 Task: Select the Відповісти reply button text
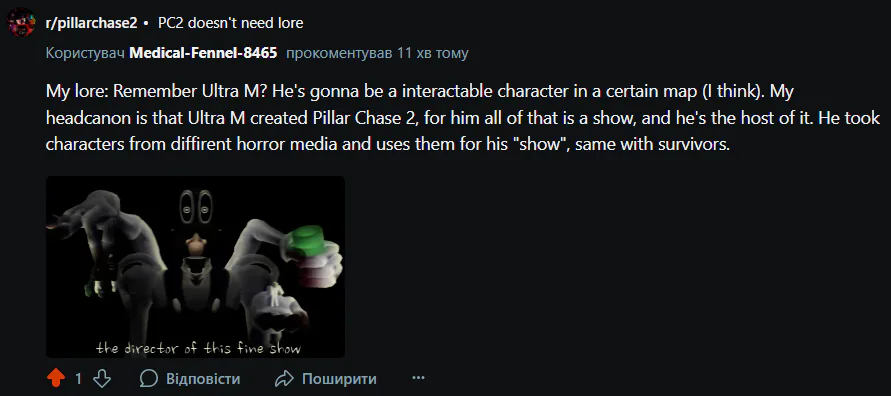point(203,379)
